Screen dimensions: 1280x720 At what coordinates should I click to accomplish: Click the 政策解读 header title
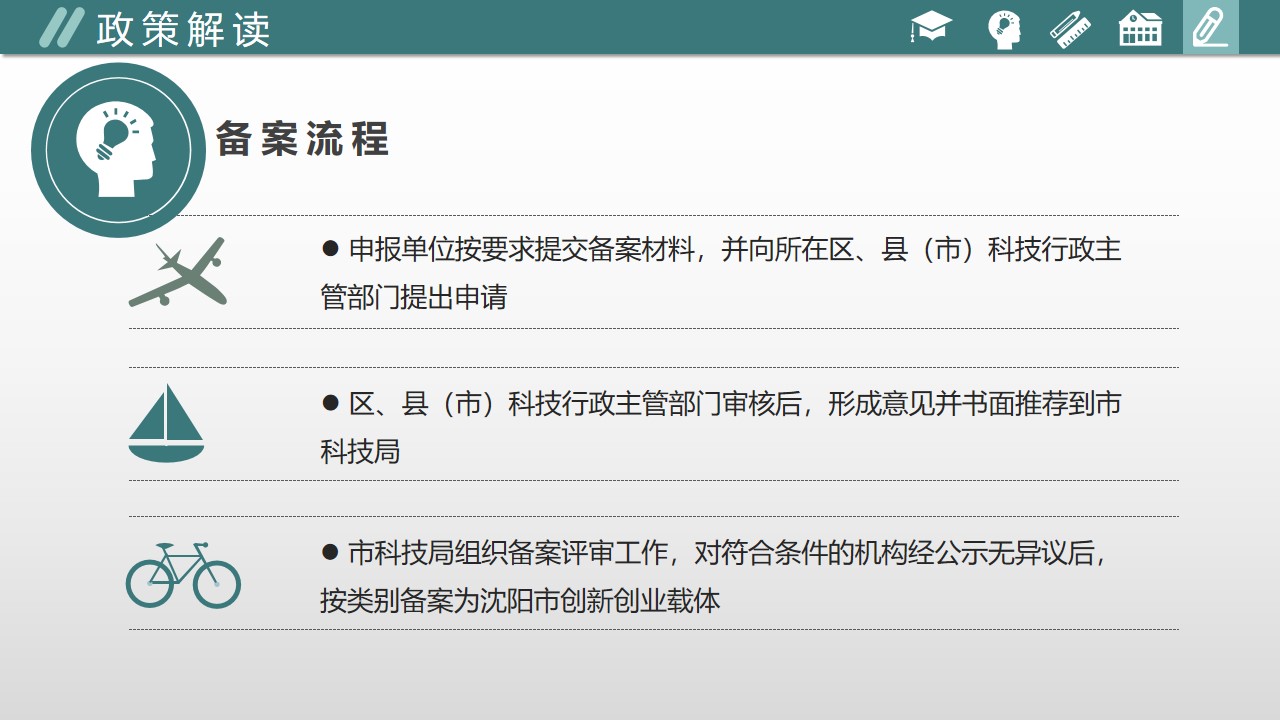pyautogui.click(x=183, y=29)
